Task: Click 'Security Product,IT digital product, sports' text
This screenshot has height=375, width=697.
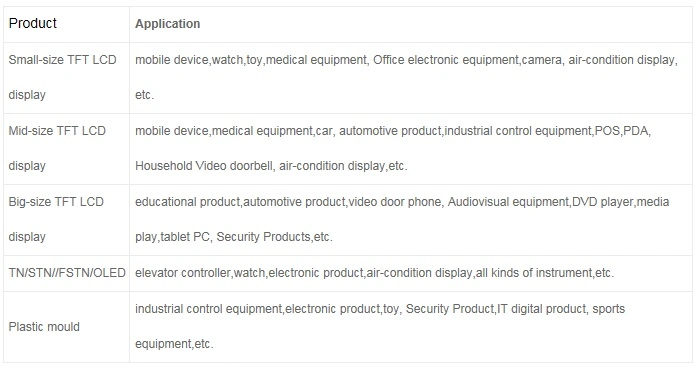Action: pyautogui.click(x=515, y=309)
